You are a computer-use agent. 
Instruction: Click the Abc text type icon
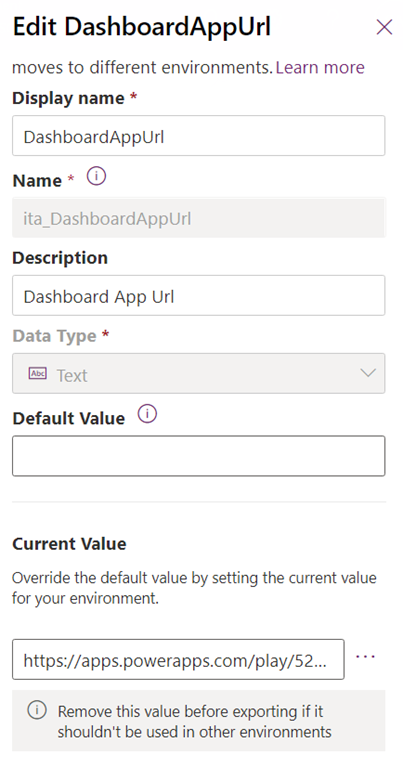pos(38,374)
